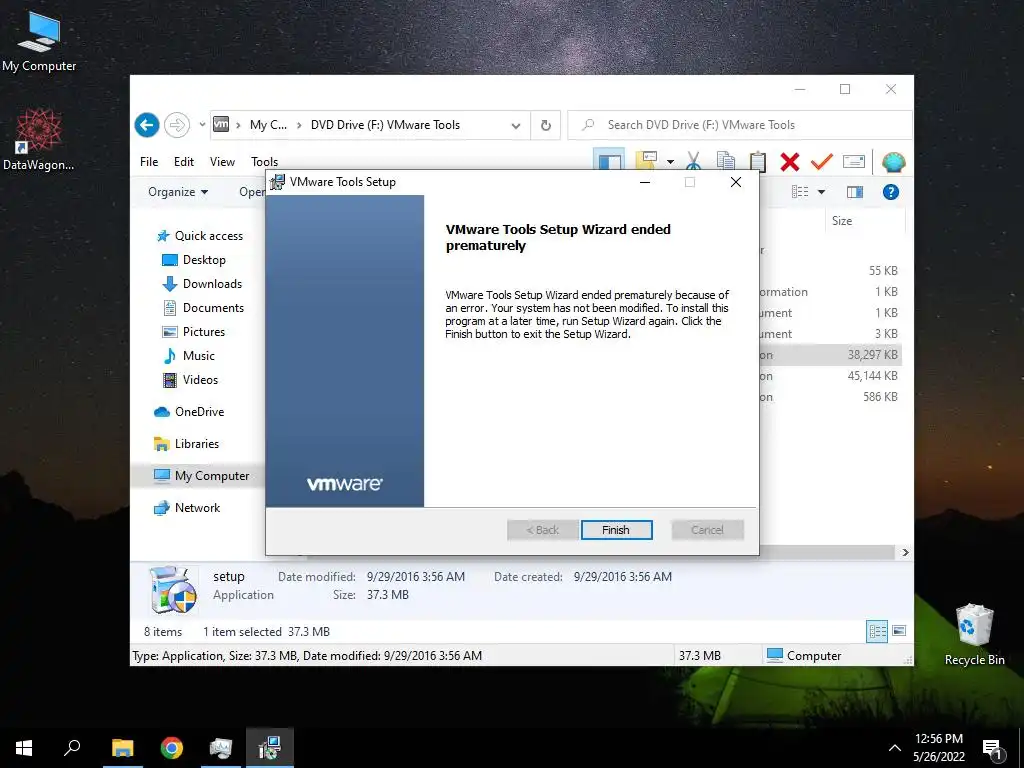The image size is (1024, 768).
Task: Select Documents in navigation pane
Action: pos(202,308)
